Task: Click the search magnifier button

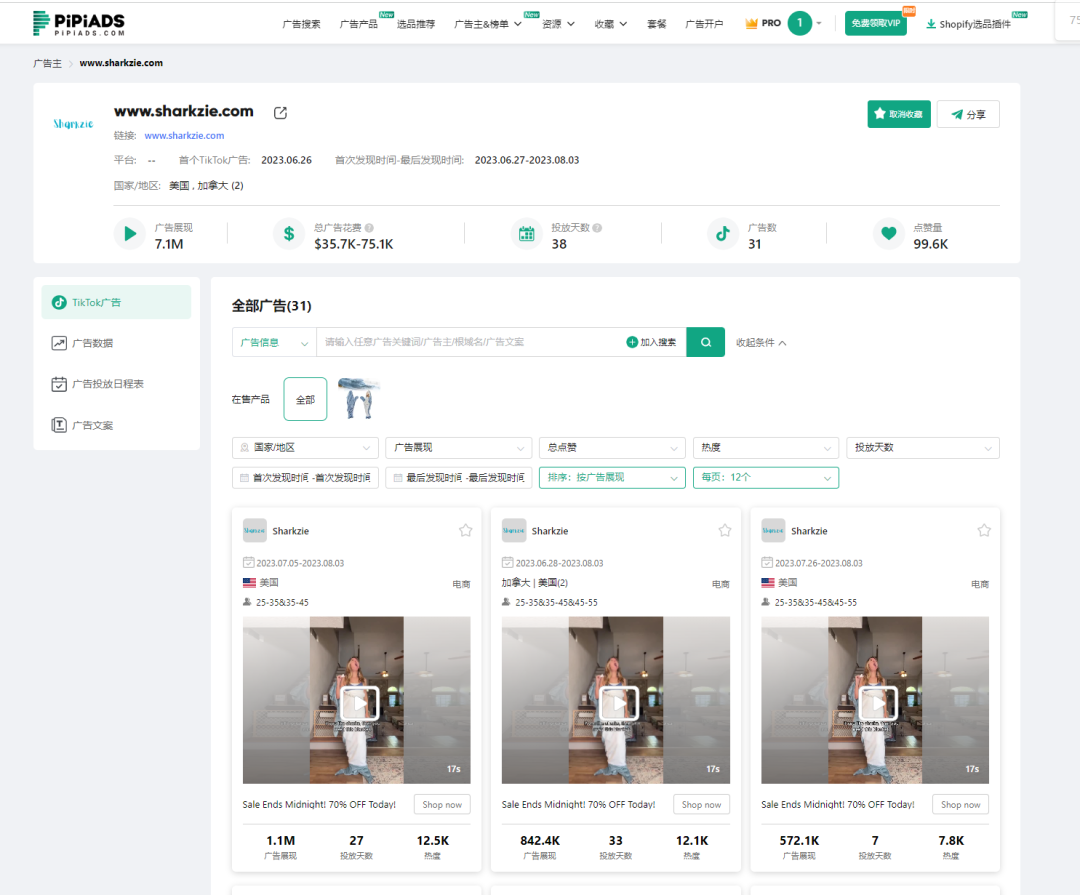Action: pyautogui.click(x=705, y=342)
